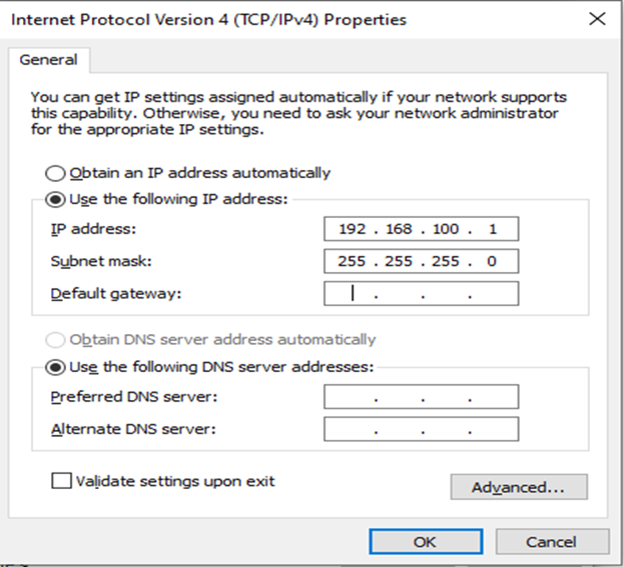
Task: Click the IP address input field
Action: click(x=421, y=229)
